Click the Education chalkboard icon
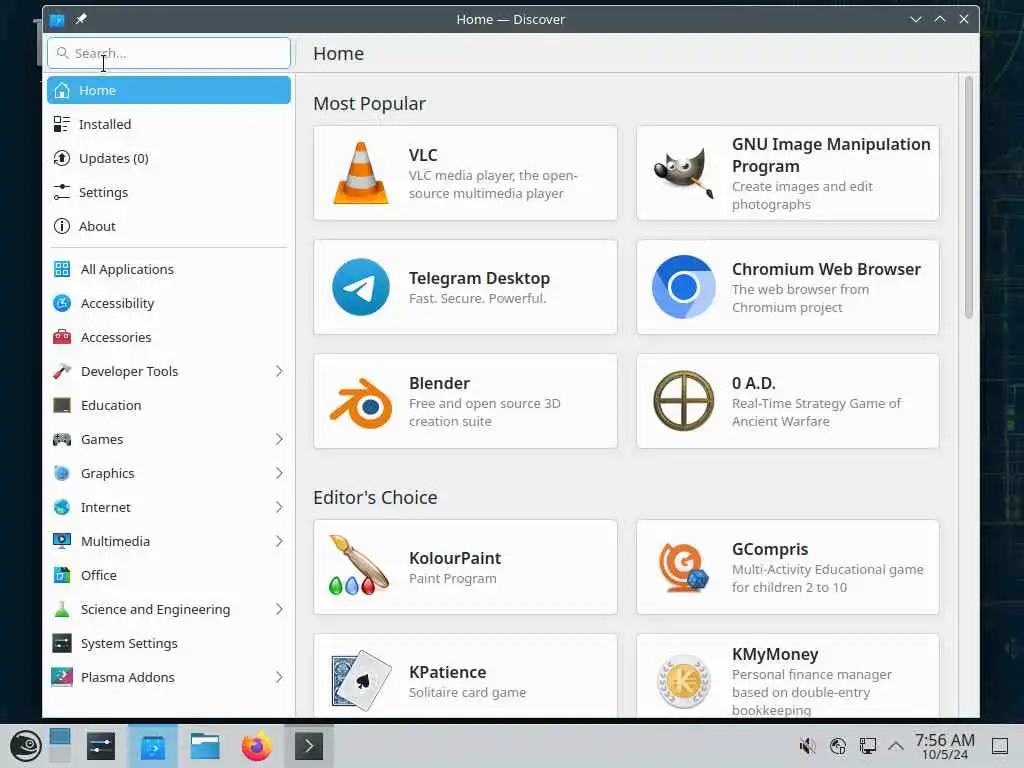This screenshot has height=768, width=1024. pos(62,405)
